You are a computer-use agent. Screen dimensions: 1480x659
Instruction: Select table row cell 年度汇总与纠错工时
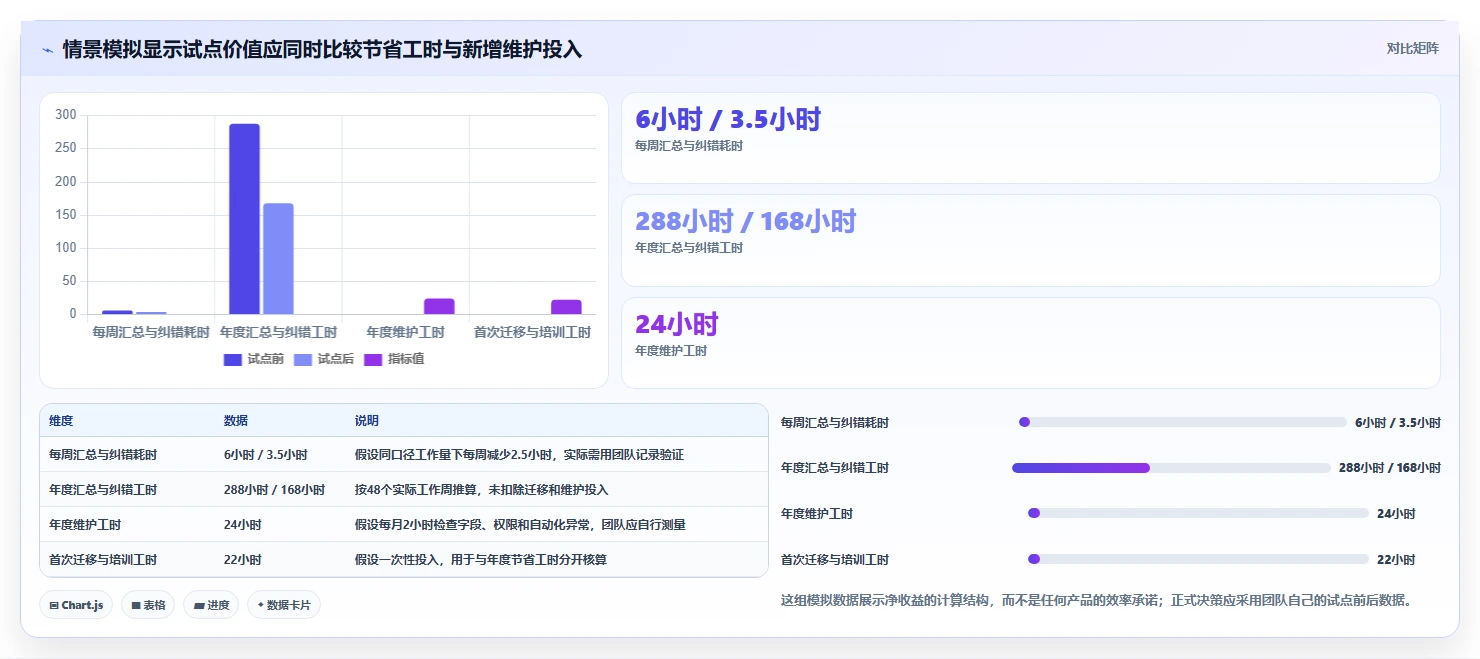pos(103,490)
